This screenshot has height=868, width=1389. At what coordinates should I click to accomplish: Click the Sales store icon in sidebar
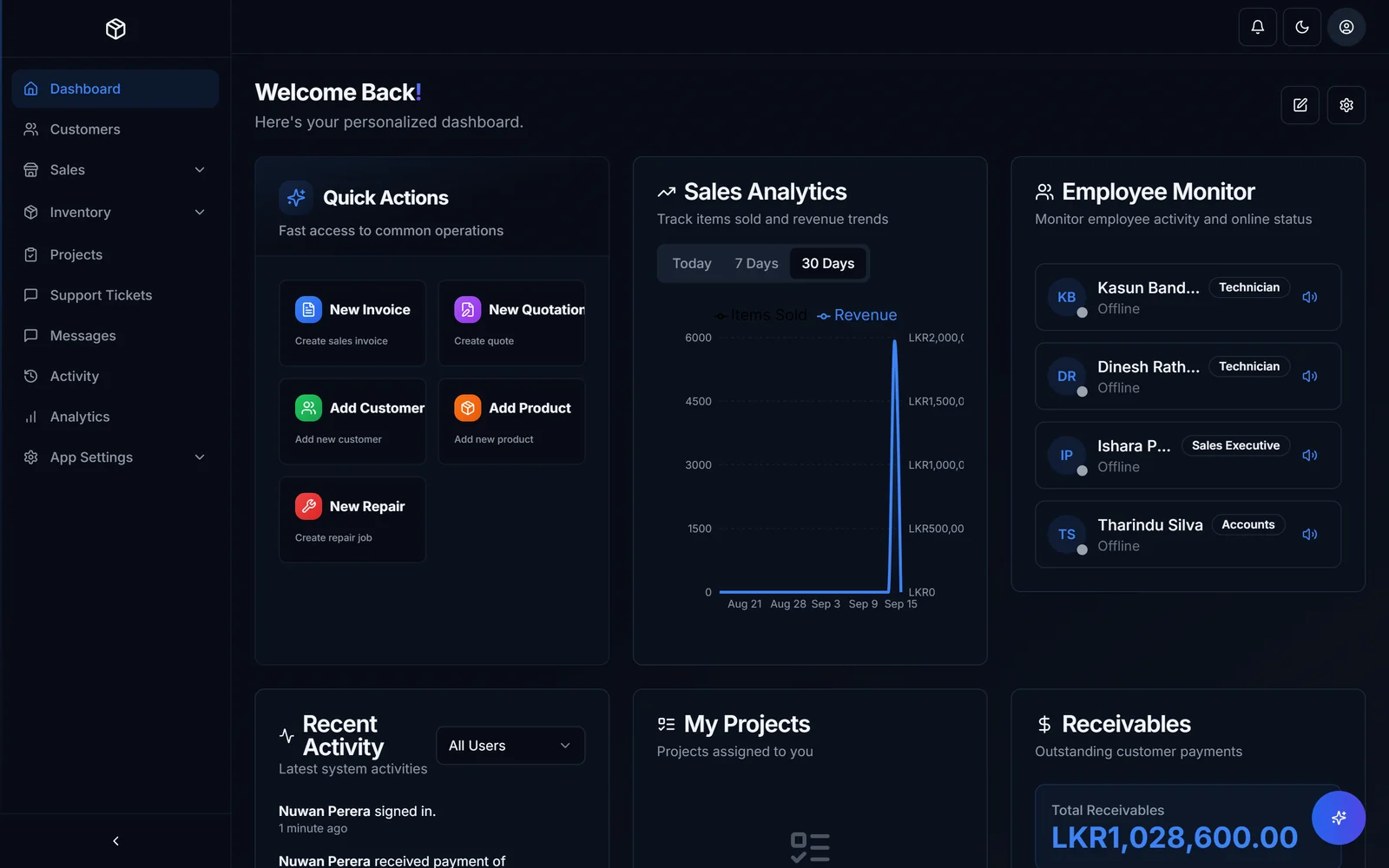point(31,170)
